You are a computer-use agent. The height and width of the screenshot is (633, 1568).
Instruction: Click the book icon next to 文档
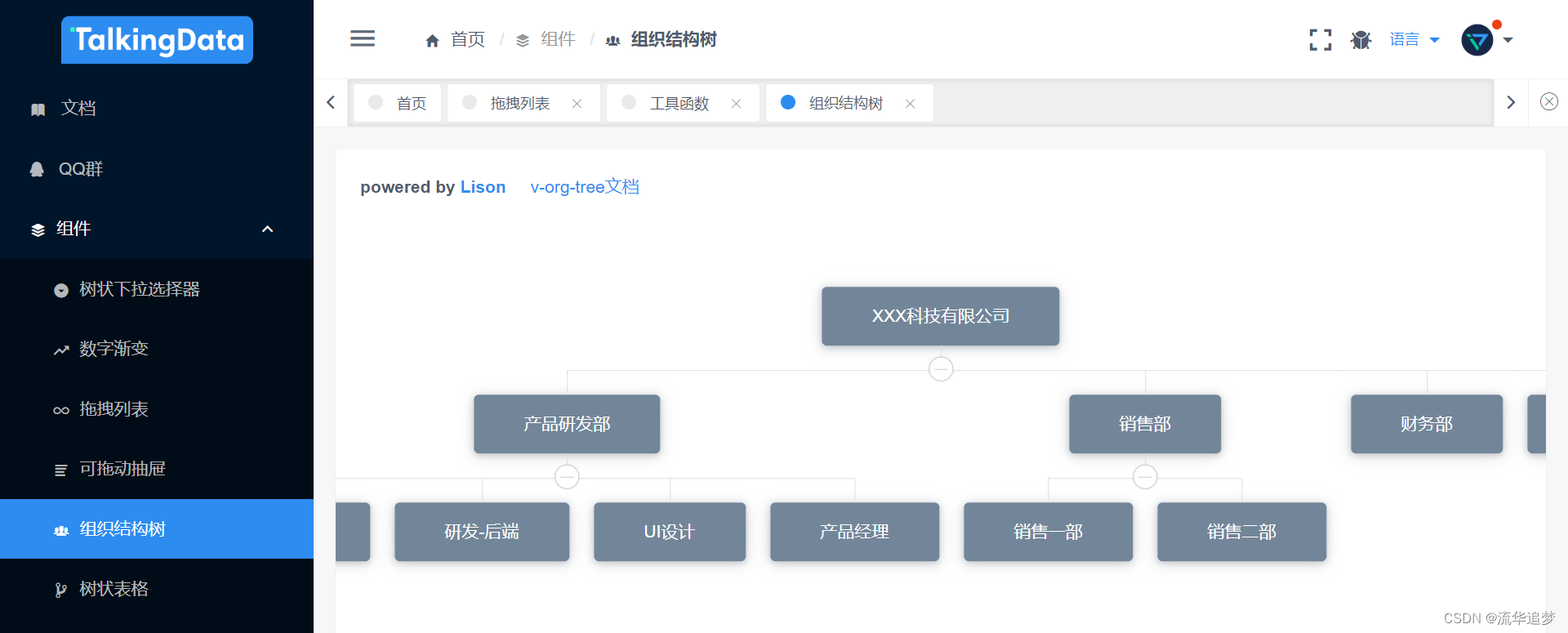tap(38, 109)
